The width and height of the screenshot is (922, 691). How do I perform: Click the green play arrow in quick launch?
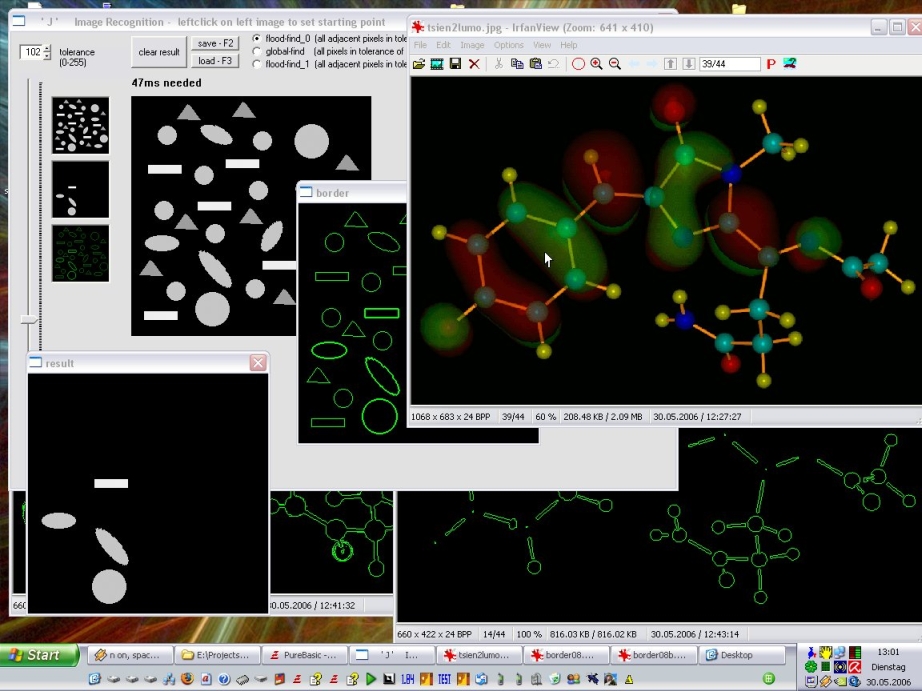click(x=370, y=679)
